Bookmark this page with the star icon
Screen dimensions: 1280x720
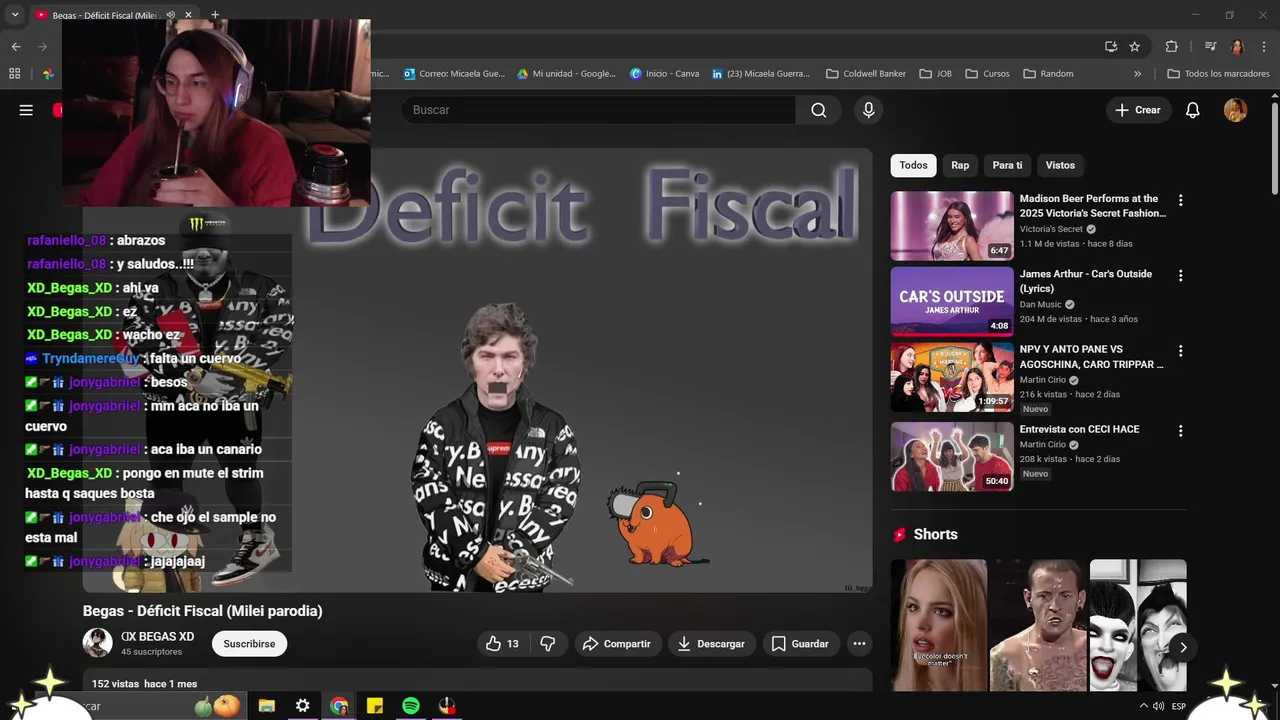pos(1134,46)
